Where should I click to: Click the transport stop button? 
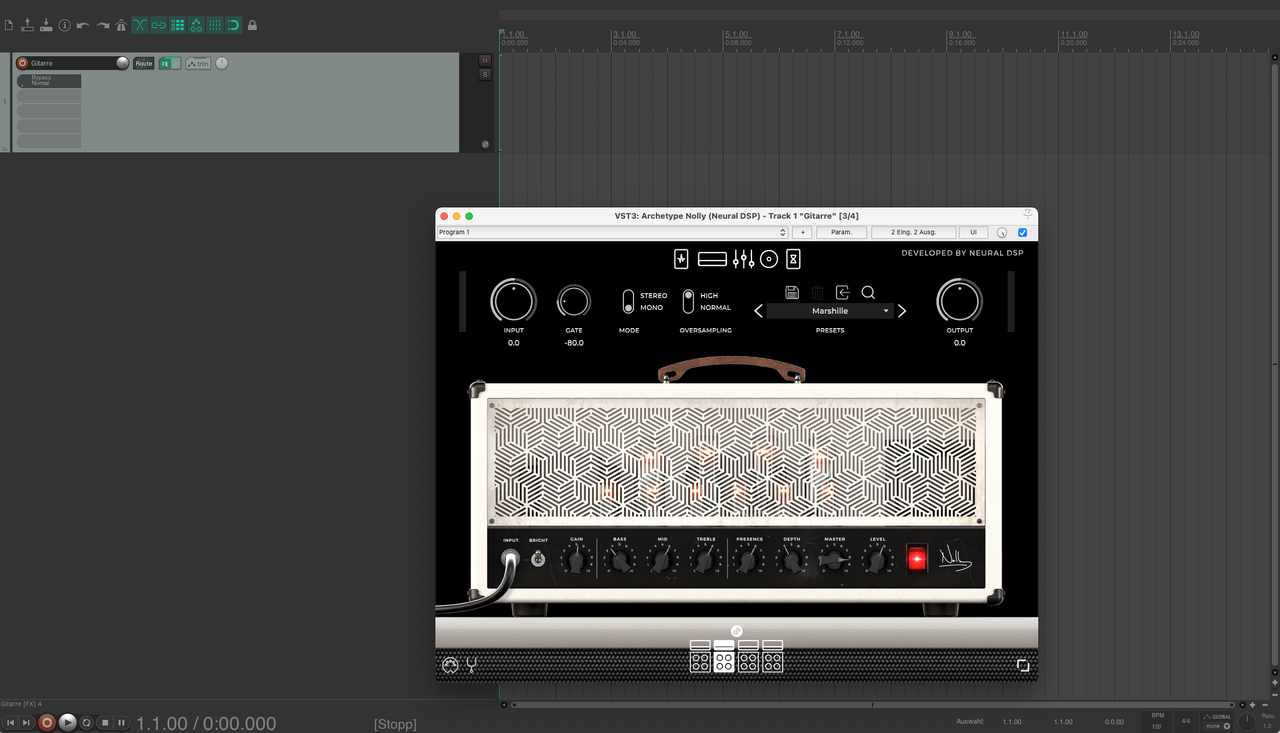tap(104, 722)
